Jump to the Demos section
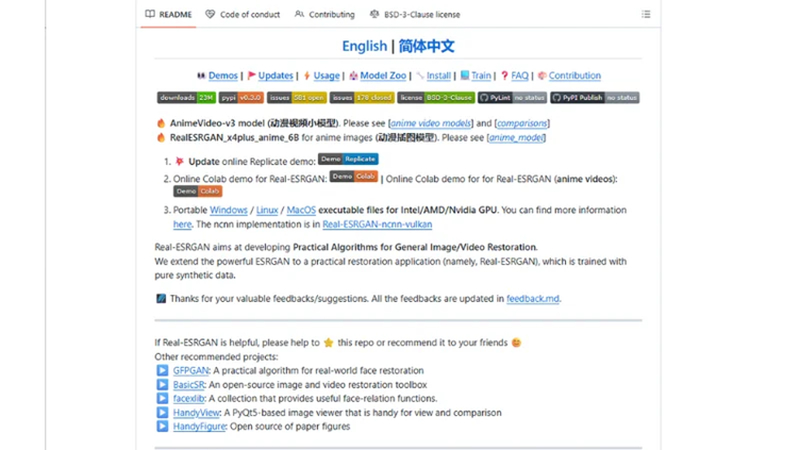800x450 pixels. point(223,76)
